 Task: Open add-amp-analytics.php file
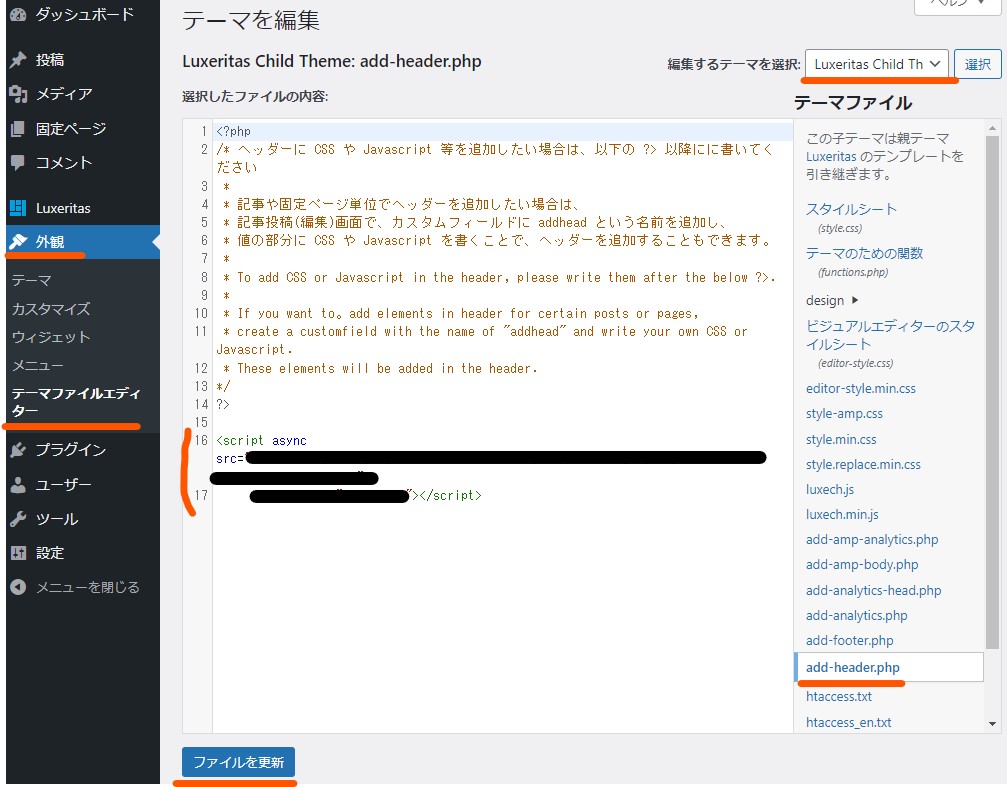click(x=871, y=540)
